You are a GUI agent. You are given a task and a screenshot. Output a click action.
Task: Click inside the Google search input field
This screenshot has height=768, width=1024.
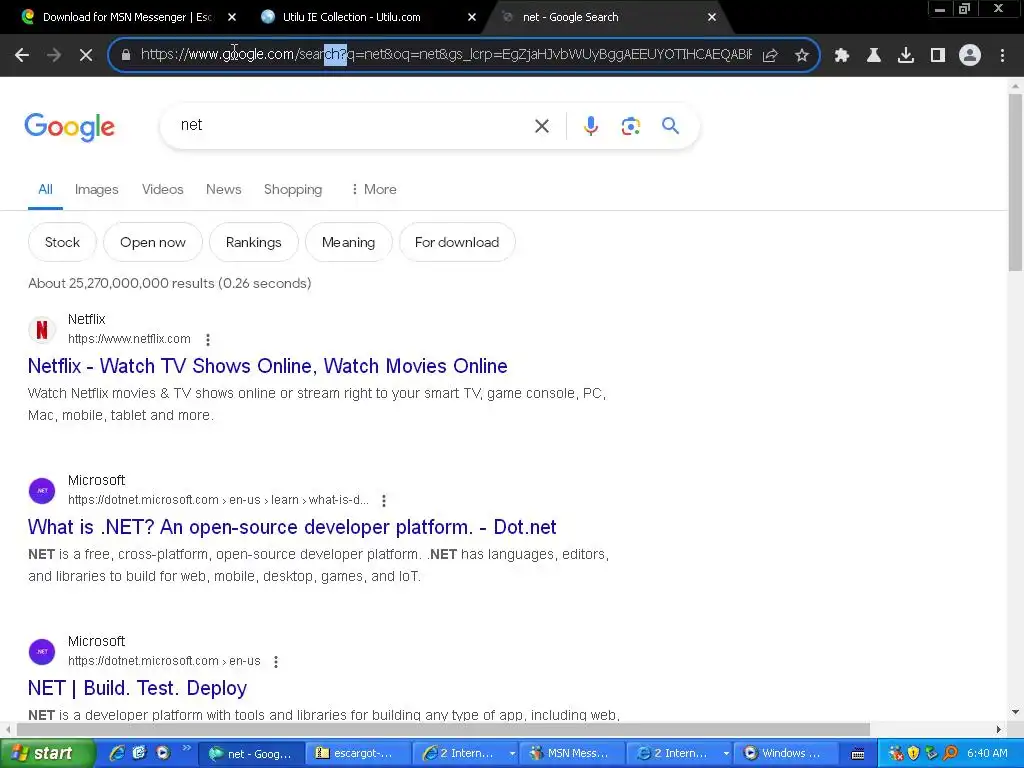pyautogui.click(x=353, y=125)
